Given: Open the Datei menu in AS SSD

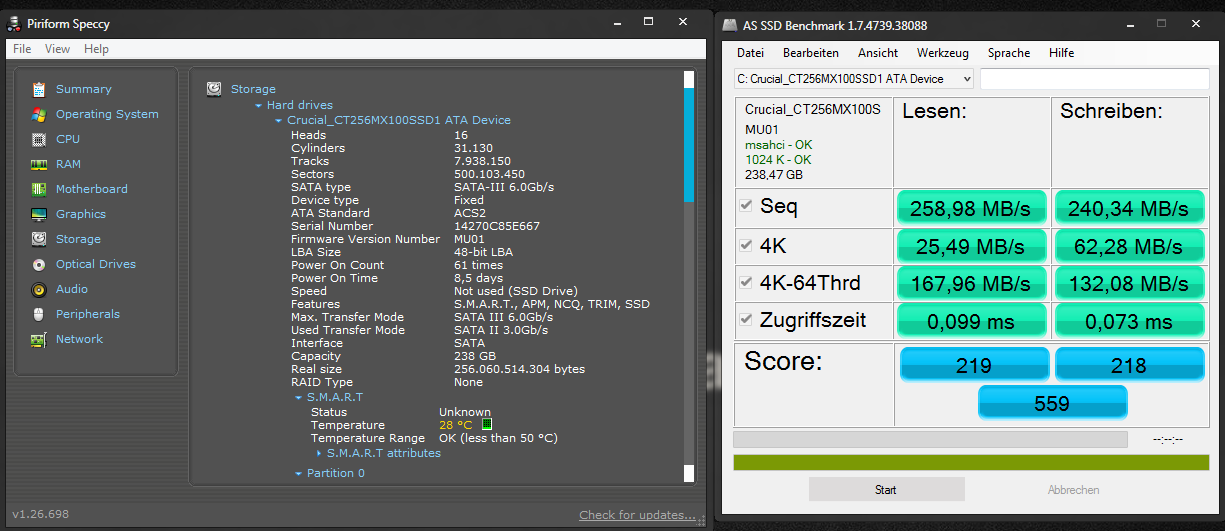Looking at the screenshot, I should [750, 53].
